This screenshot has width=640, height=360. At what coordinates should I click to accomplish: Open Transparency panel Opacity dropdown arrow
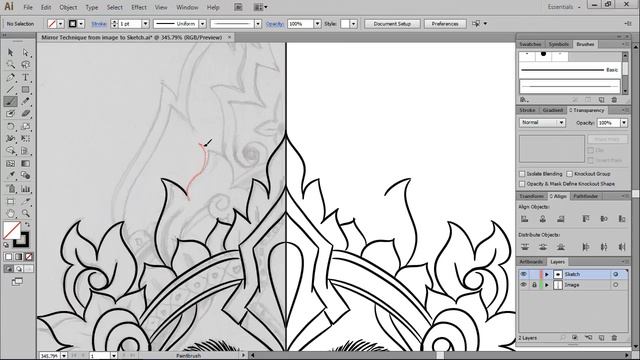pyautogui.click(x=624, y=122)
